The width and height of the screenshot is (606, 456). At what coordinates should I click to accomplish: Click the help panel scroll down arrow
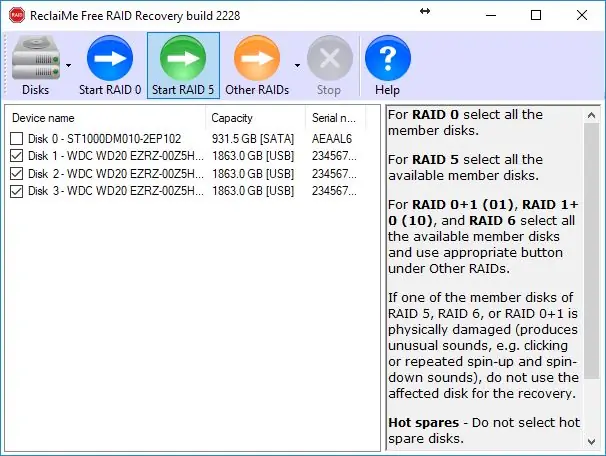[591, 441]
